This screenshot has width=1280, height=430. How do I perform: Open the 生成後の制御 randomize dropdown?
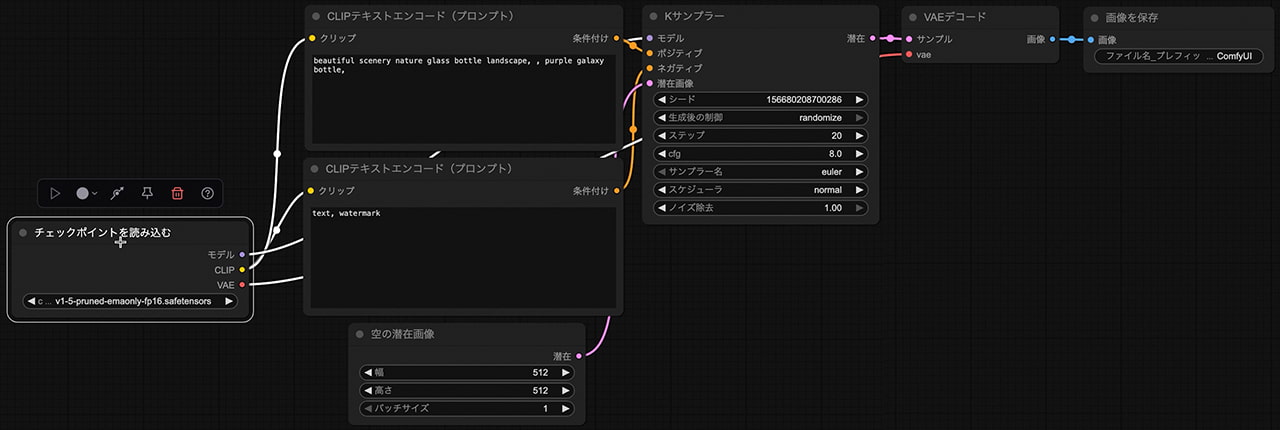coord(760,118)
